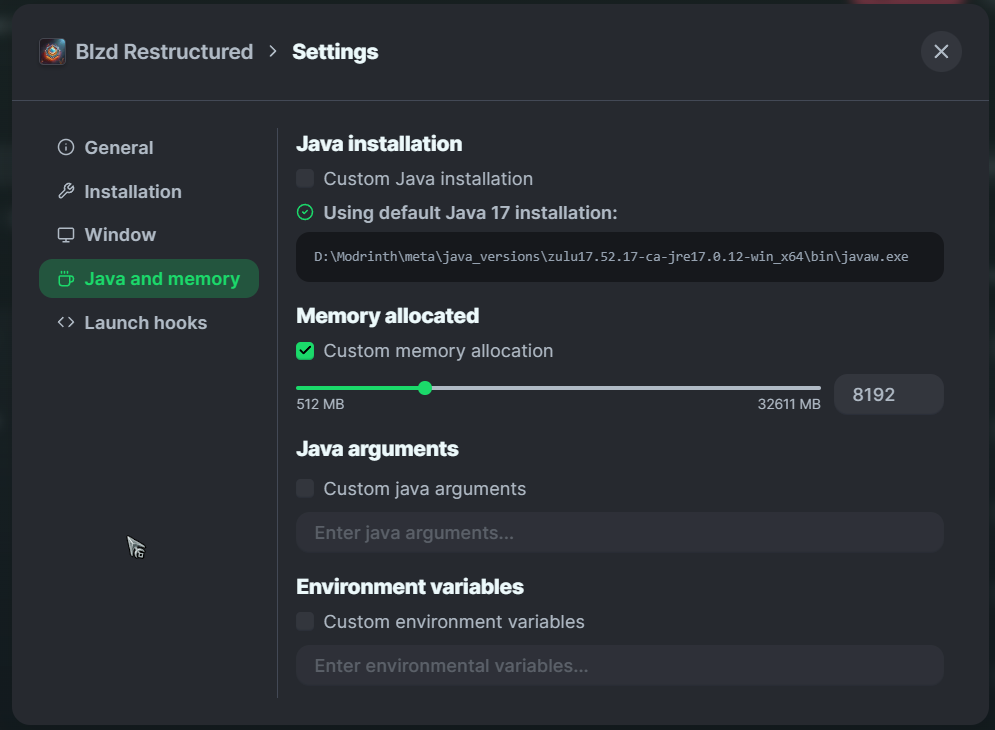
Task: Tick Custom environment variables checkbox
Action: click(x=305, y=622)
